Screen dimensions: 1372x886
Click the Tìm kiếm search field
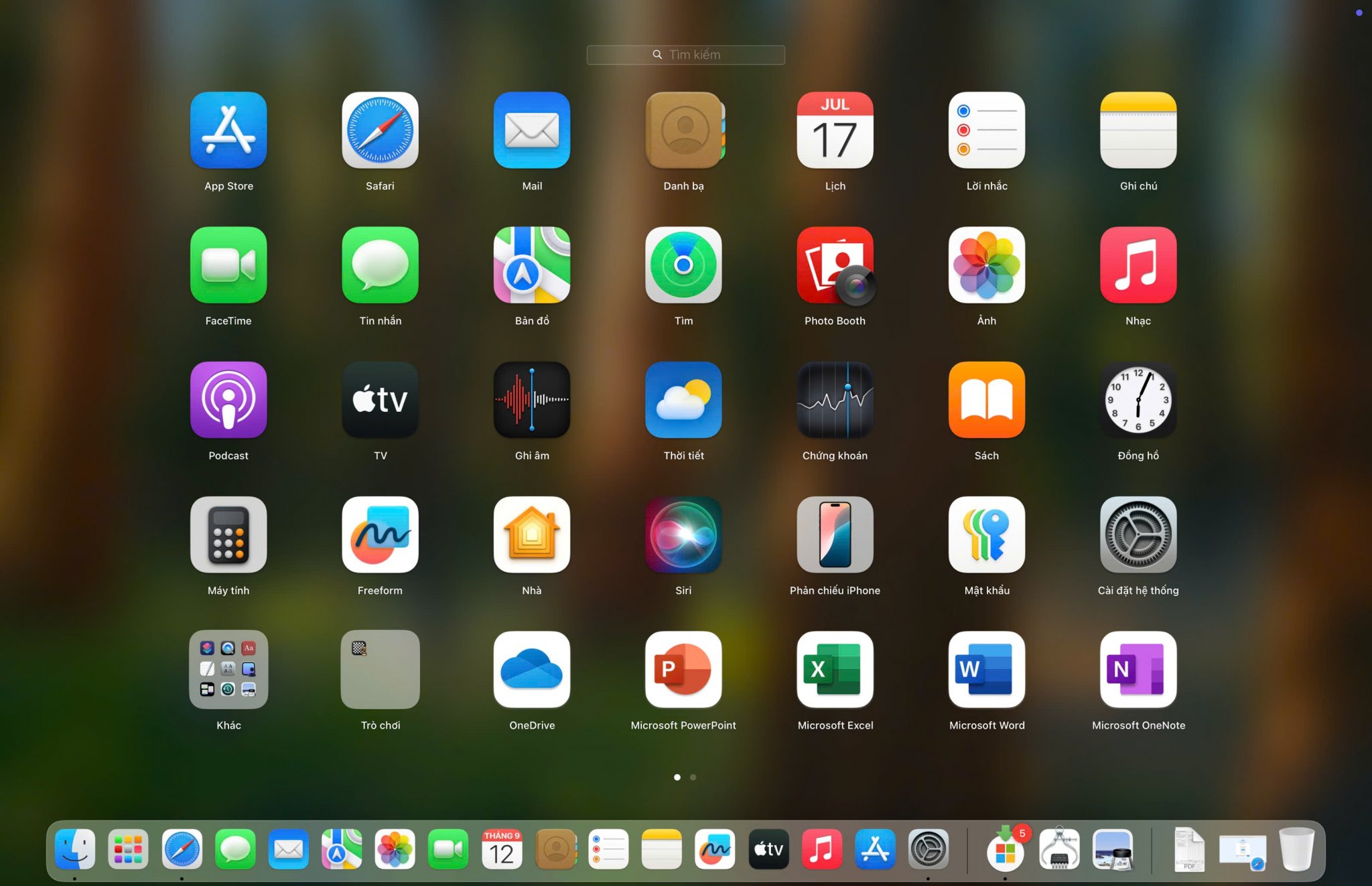coord(685,55)
